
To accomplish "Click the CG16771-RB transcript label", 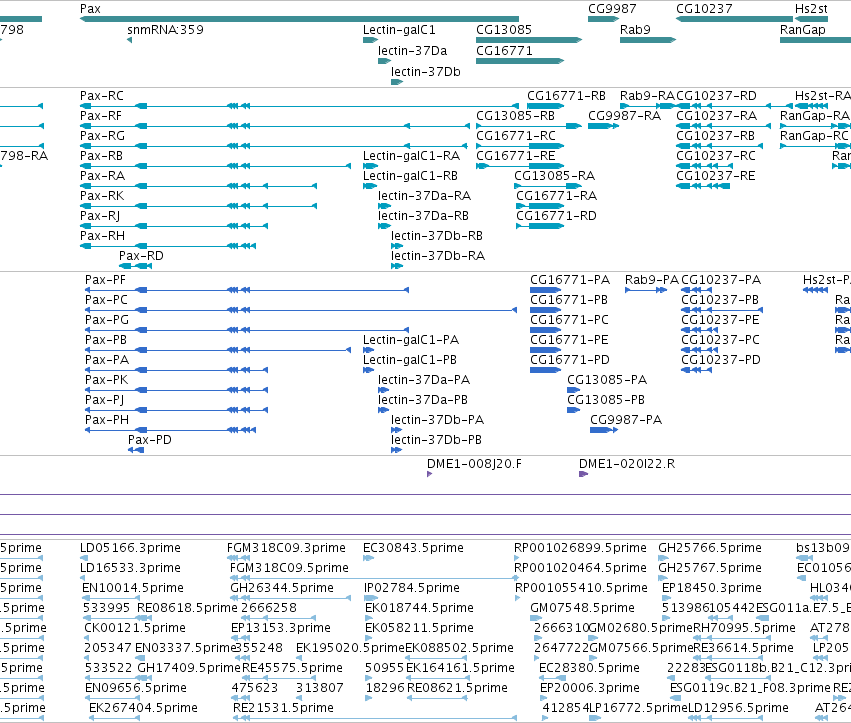I will (566, 96).
